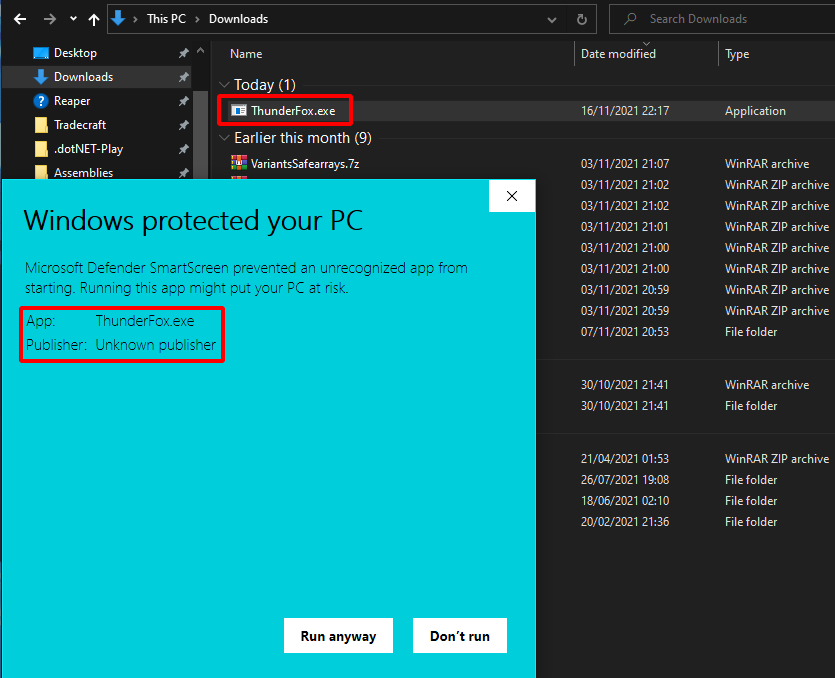This screenshot has height=678, width=835.
Task: Click date 16/11/2021 22:17
Action: tap(625, 111)
